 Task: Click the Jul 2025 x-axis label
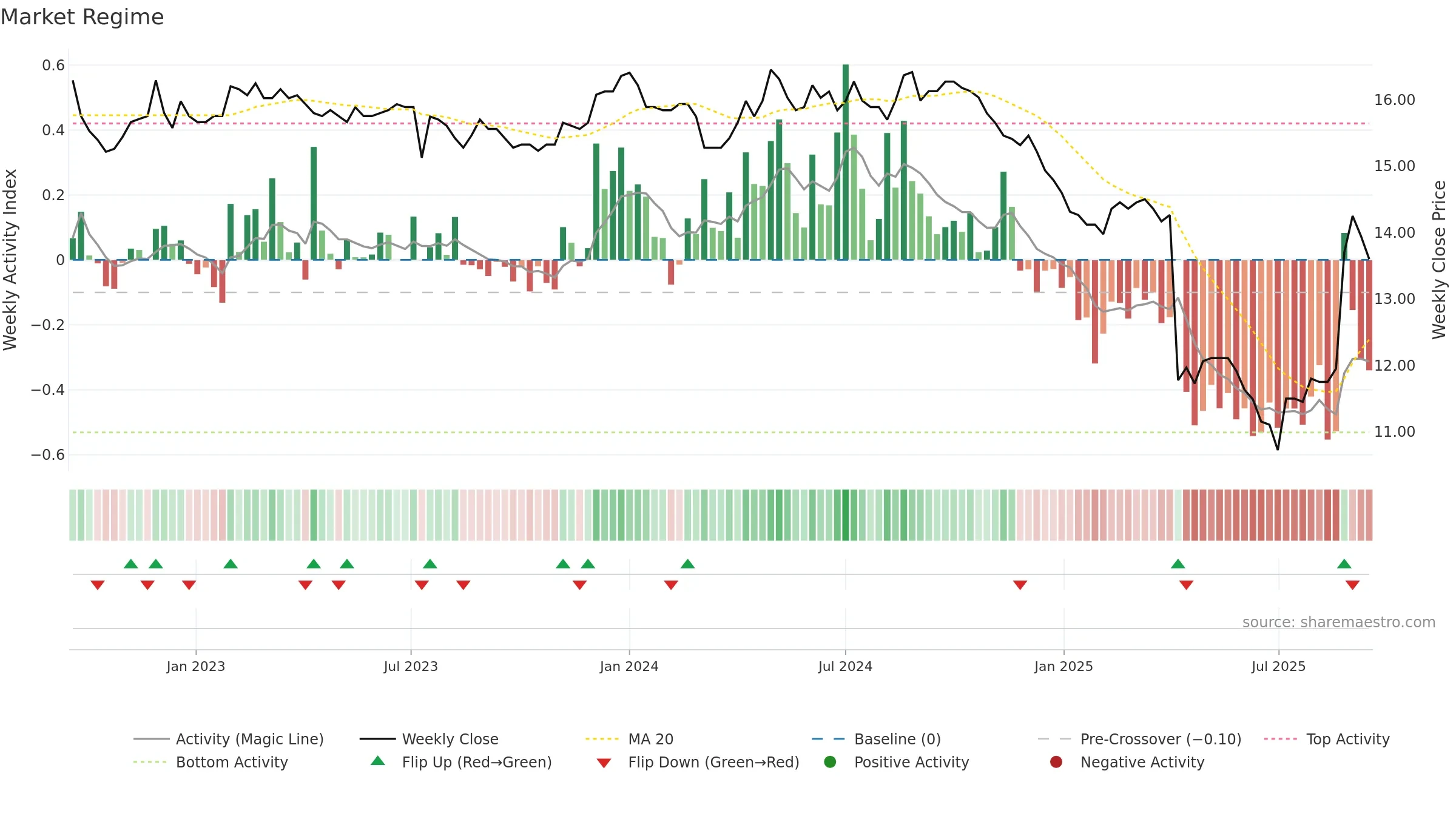coord(1278,666)
